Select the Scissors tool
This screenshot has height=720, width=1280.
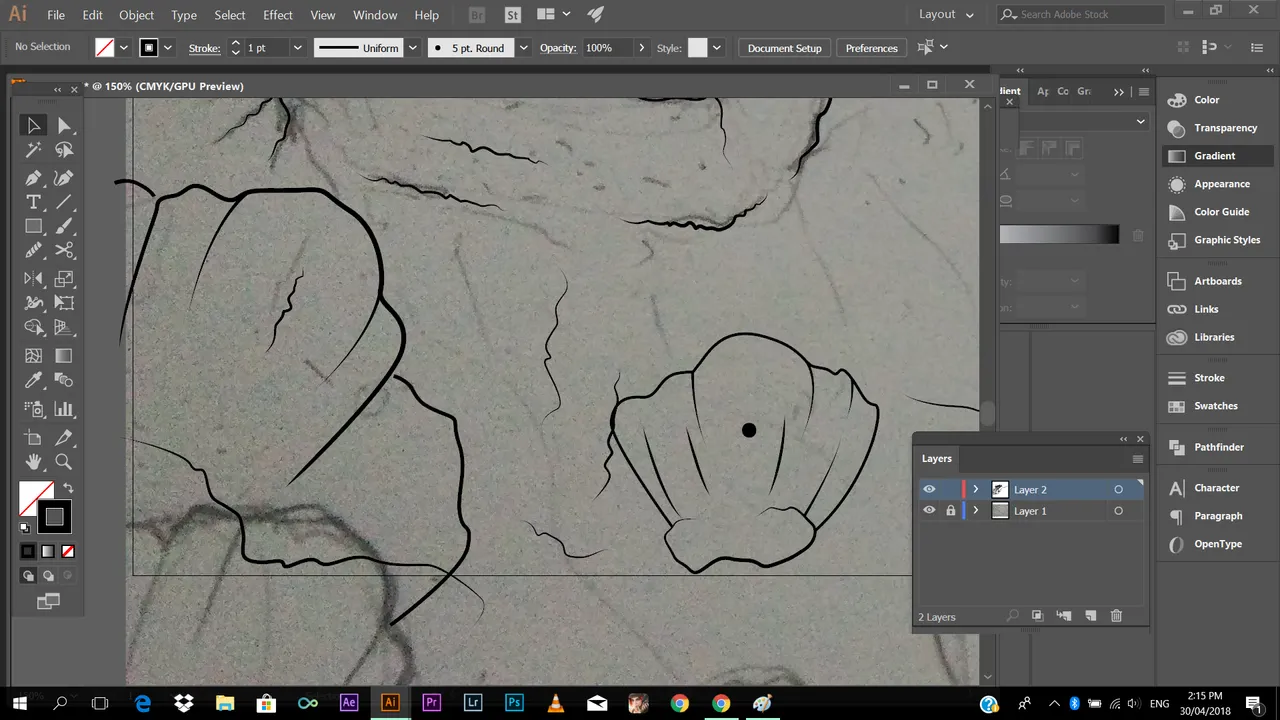pos(64,251)
